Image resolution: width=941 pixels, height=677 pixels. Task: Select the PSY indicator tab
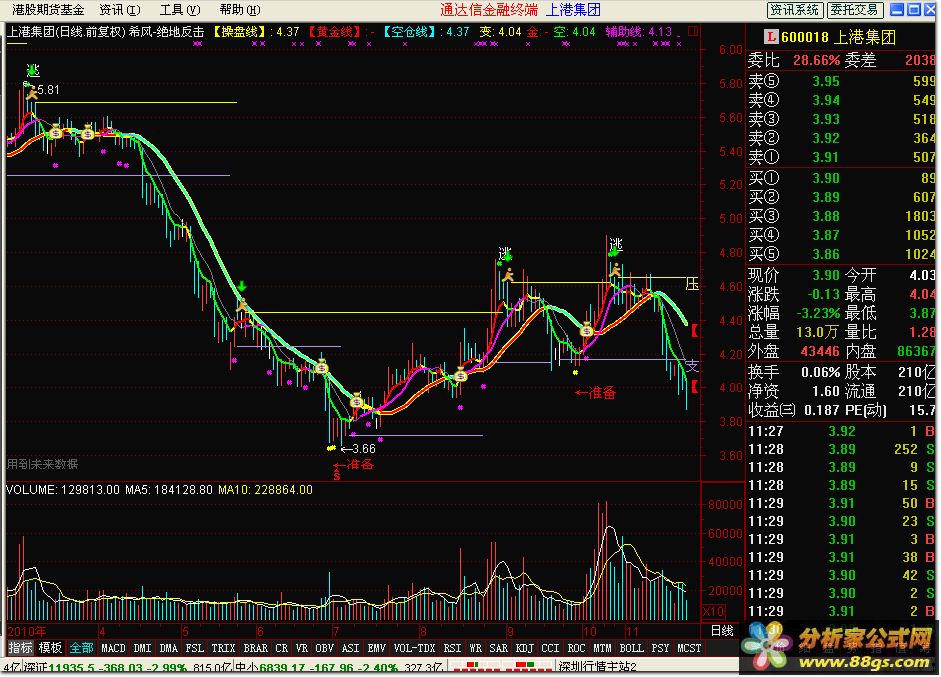[x=660, y=648]
